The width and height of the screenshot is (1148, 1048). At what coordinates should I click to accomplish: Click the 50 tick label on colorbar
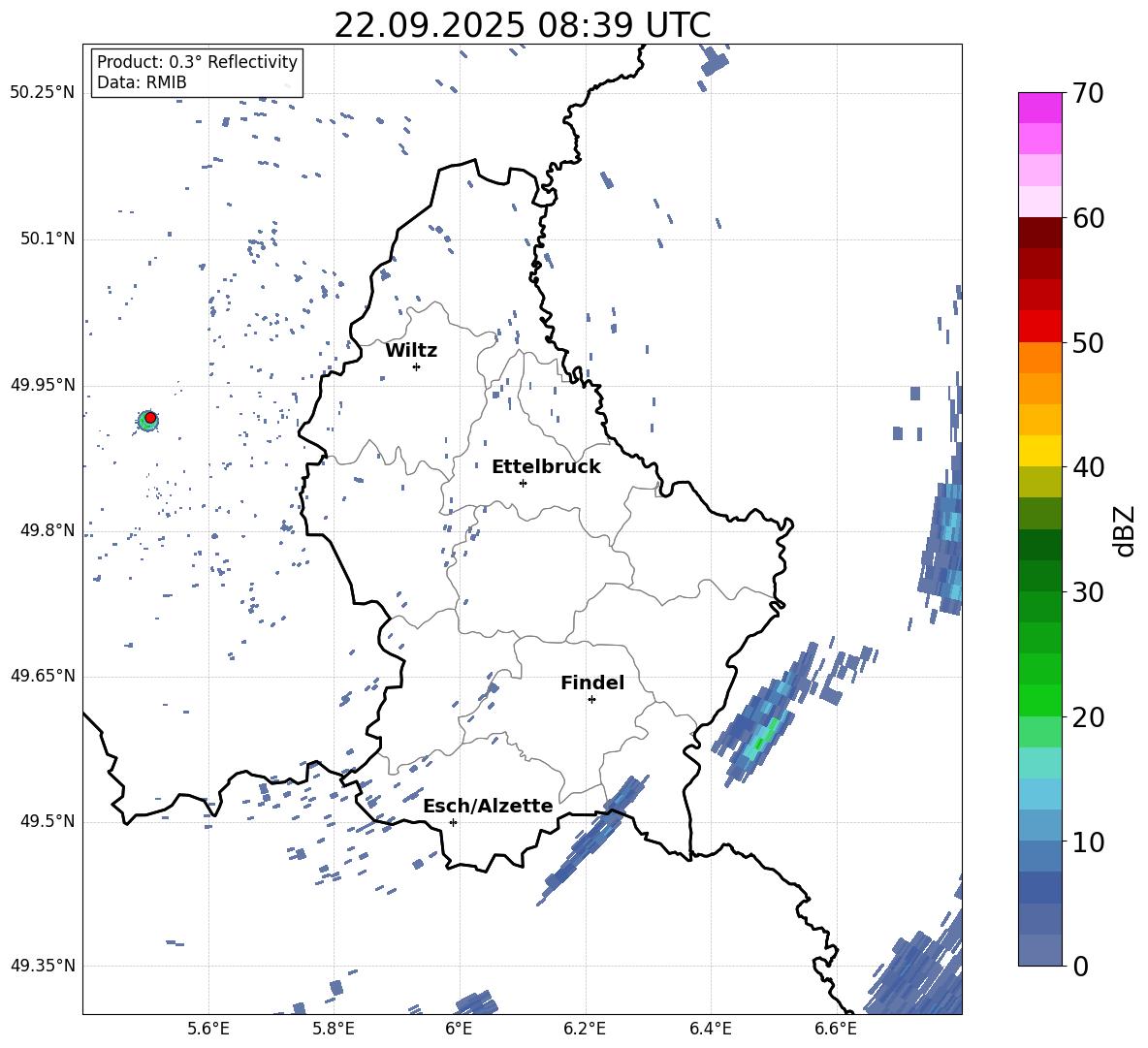click(1088, 342)
